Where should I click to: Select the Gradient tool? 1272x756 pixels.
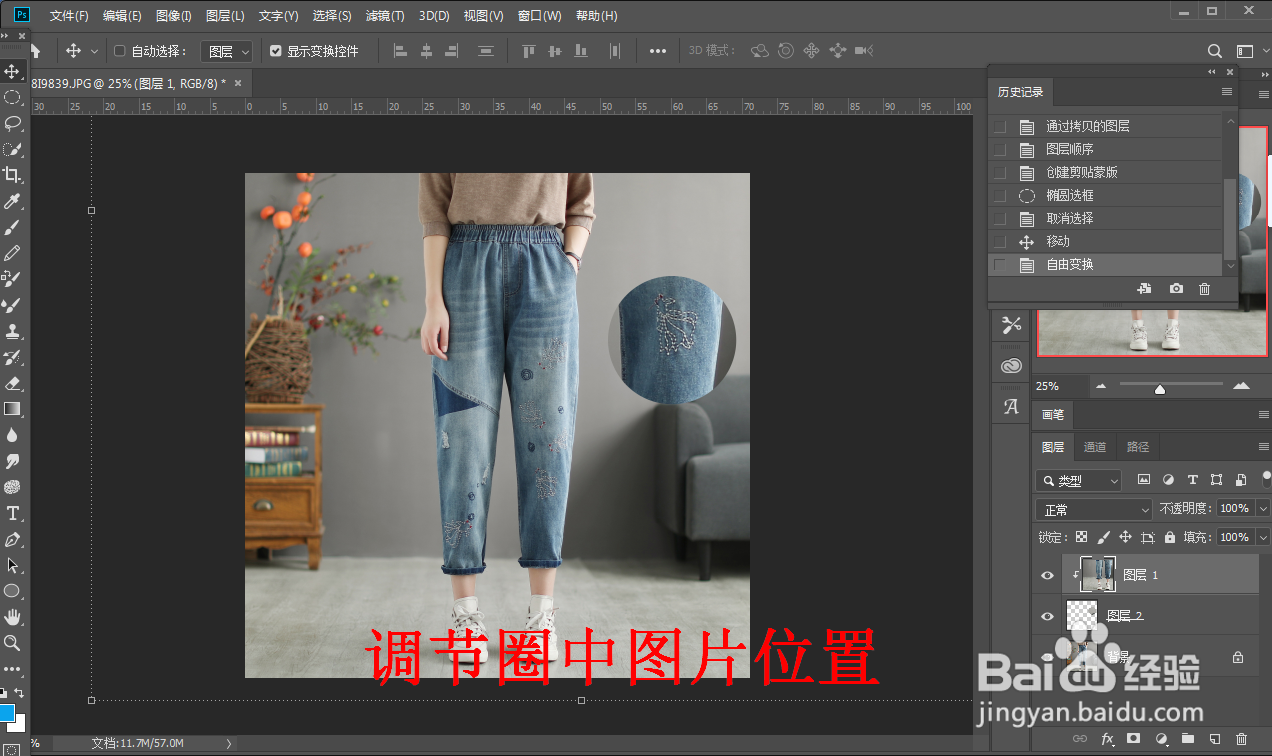point(12,409)
